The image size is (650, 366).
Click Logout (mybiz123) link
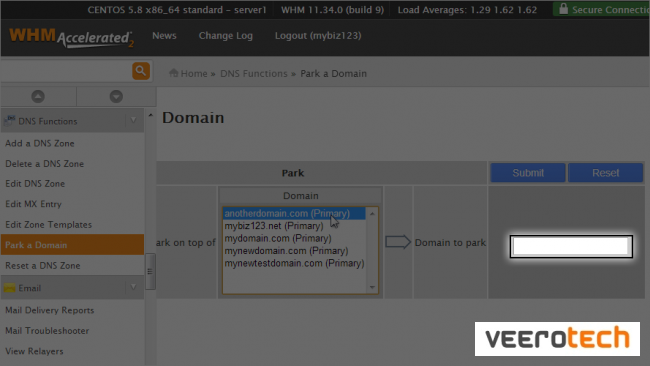click(x=318, y=36)
